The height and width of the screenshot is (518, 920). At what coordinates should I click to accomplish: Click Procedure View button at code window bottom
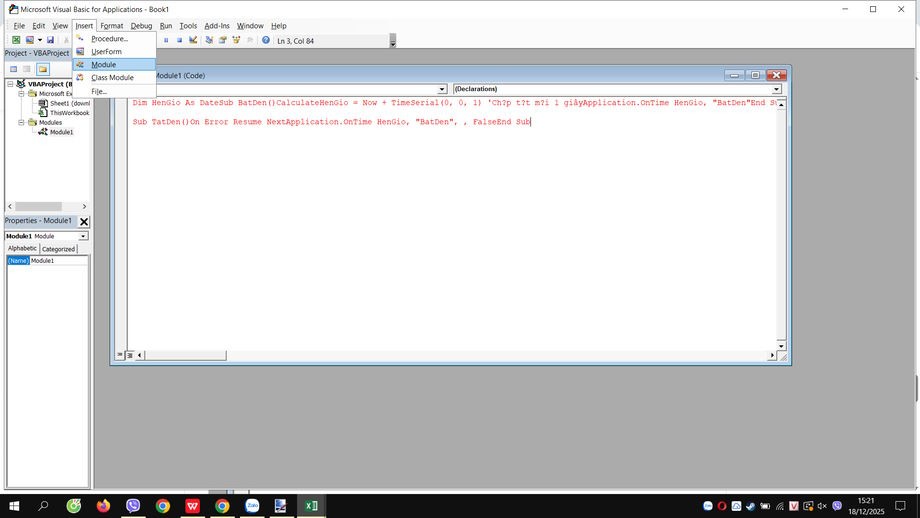120,355
